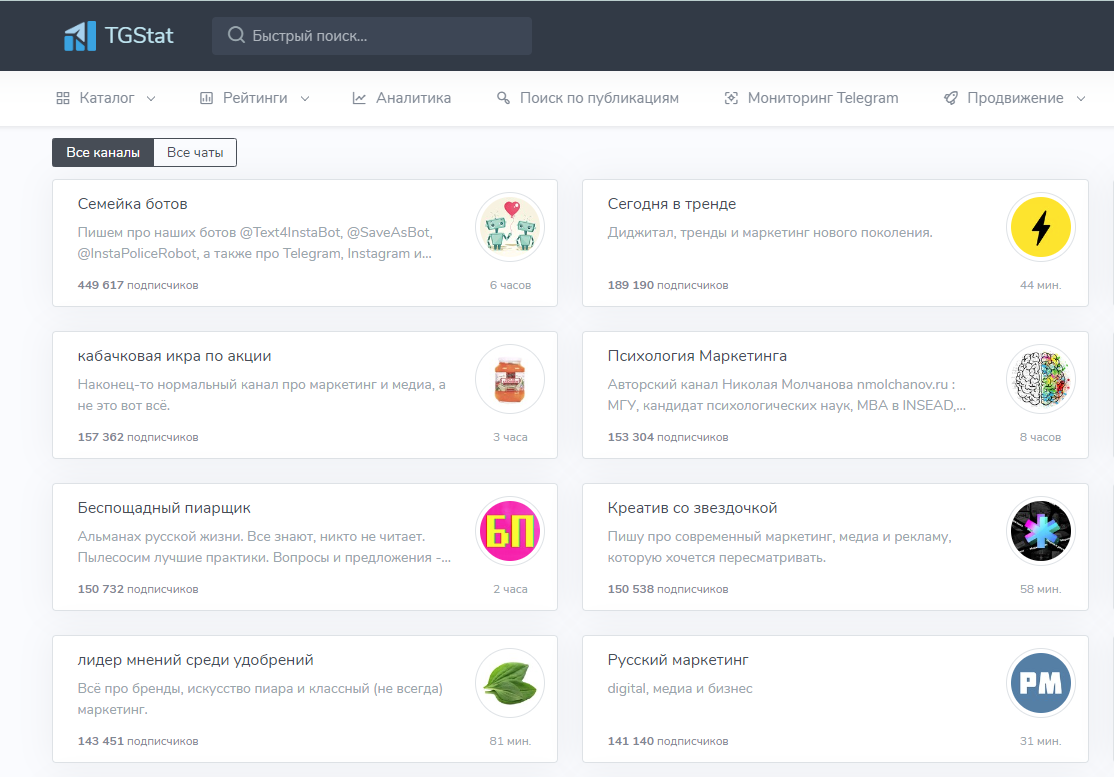Click the yellow lightning bolt channel avatar
The image size is (1114, 777).
tap(1040, 228)
